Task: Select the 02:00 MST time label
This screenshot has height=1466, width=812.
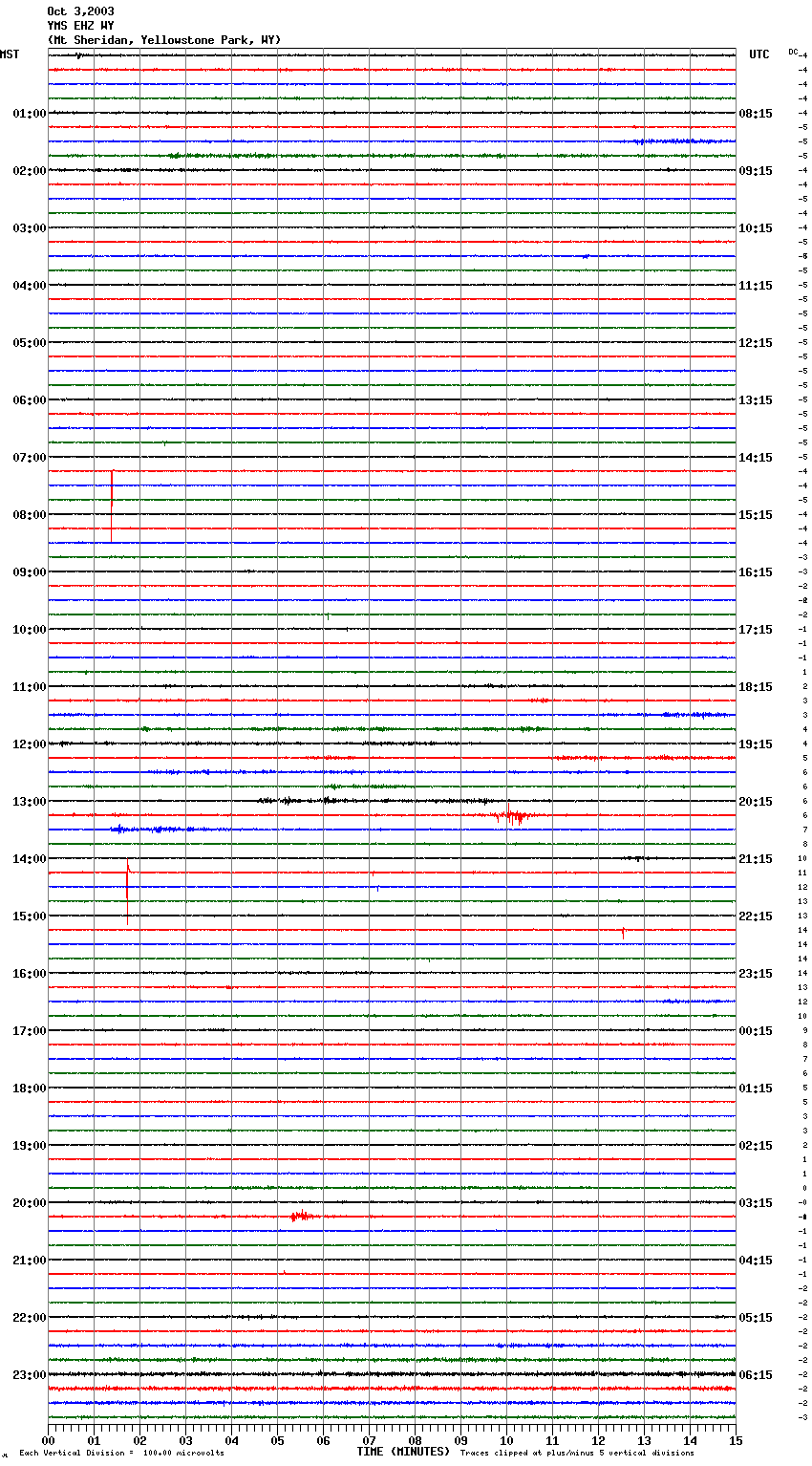Action: pos(30,171)
